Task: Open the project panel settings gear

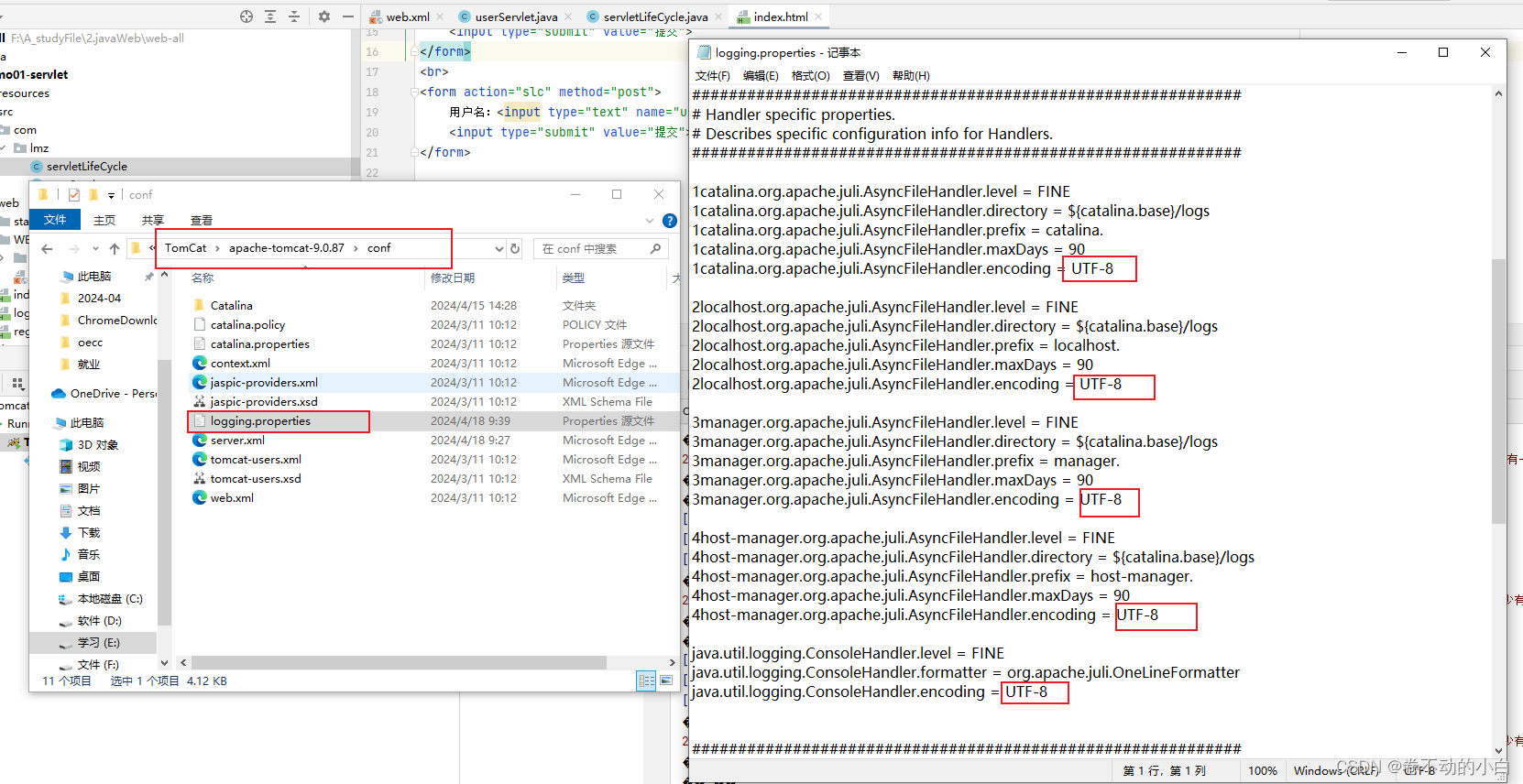Action: point(323,16)
